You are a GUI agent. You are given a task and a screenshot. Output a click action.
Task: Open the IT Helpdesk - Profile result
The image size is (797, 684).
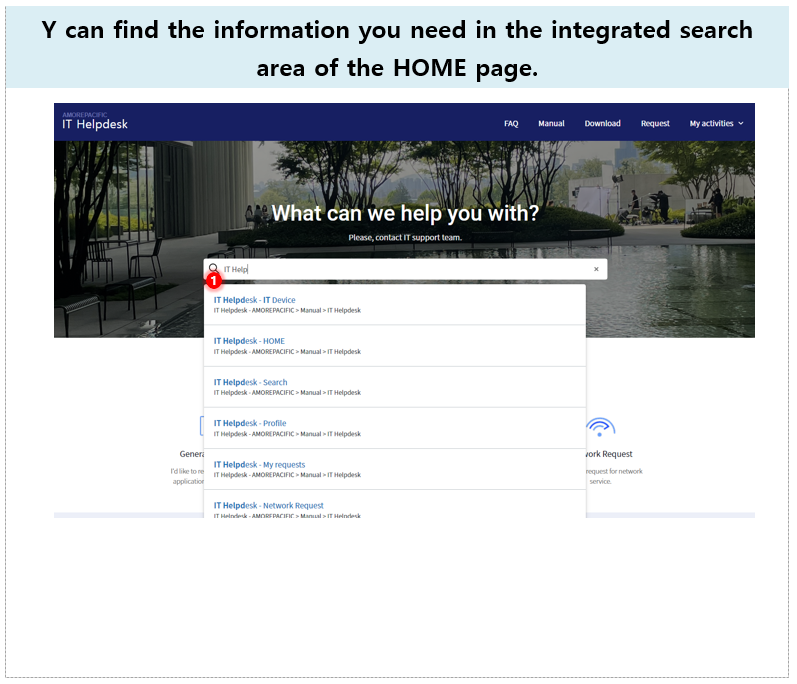(394, 428)
